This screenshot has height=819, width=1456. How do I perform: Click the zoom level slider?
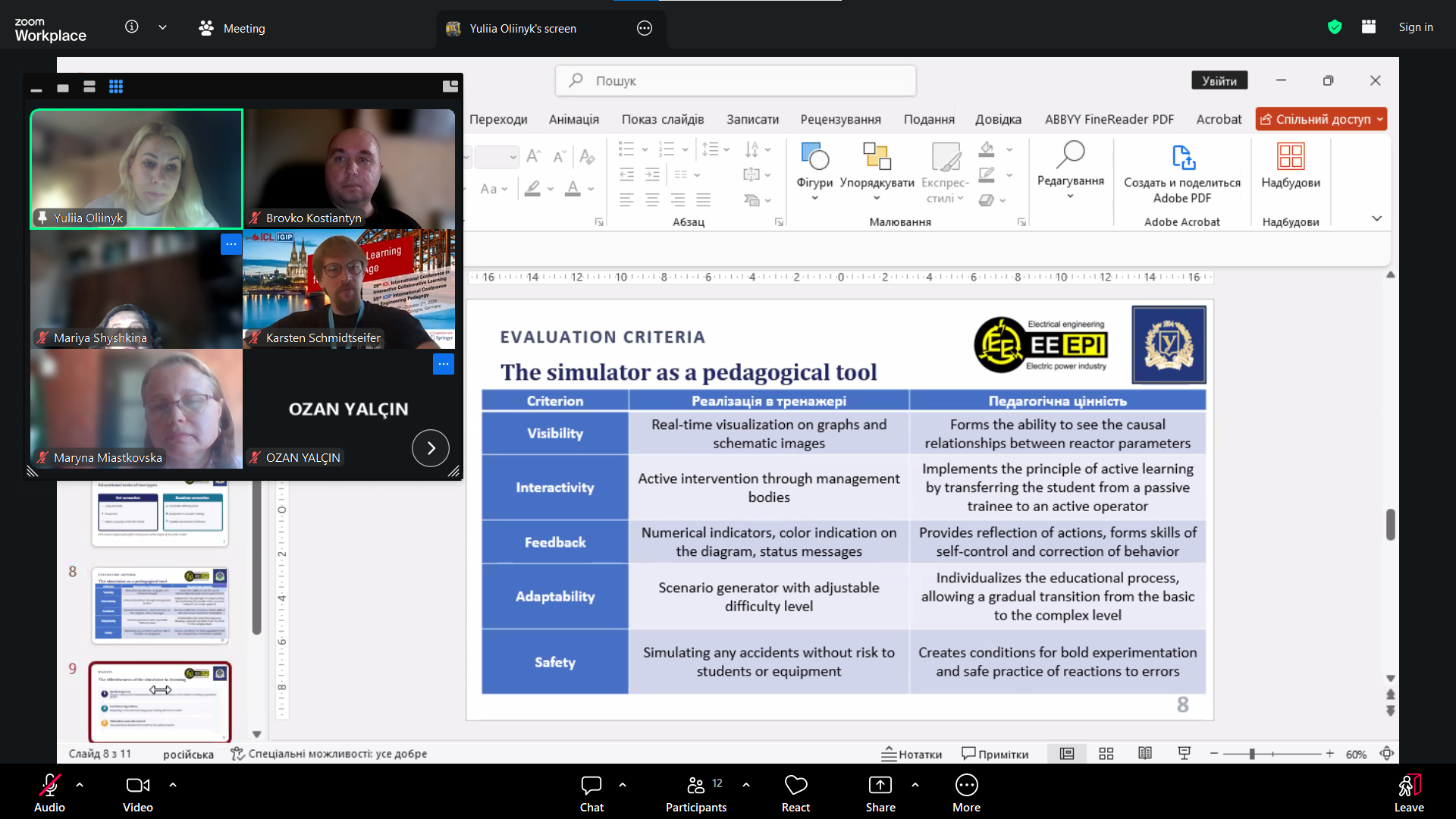click(1272, 754)
